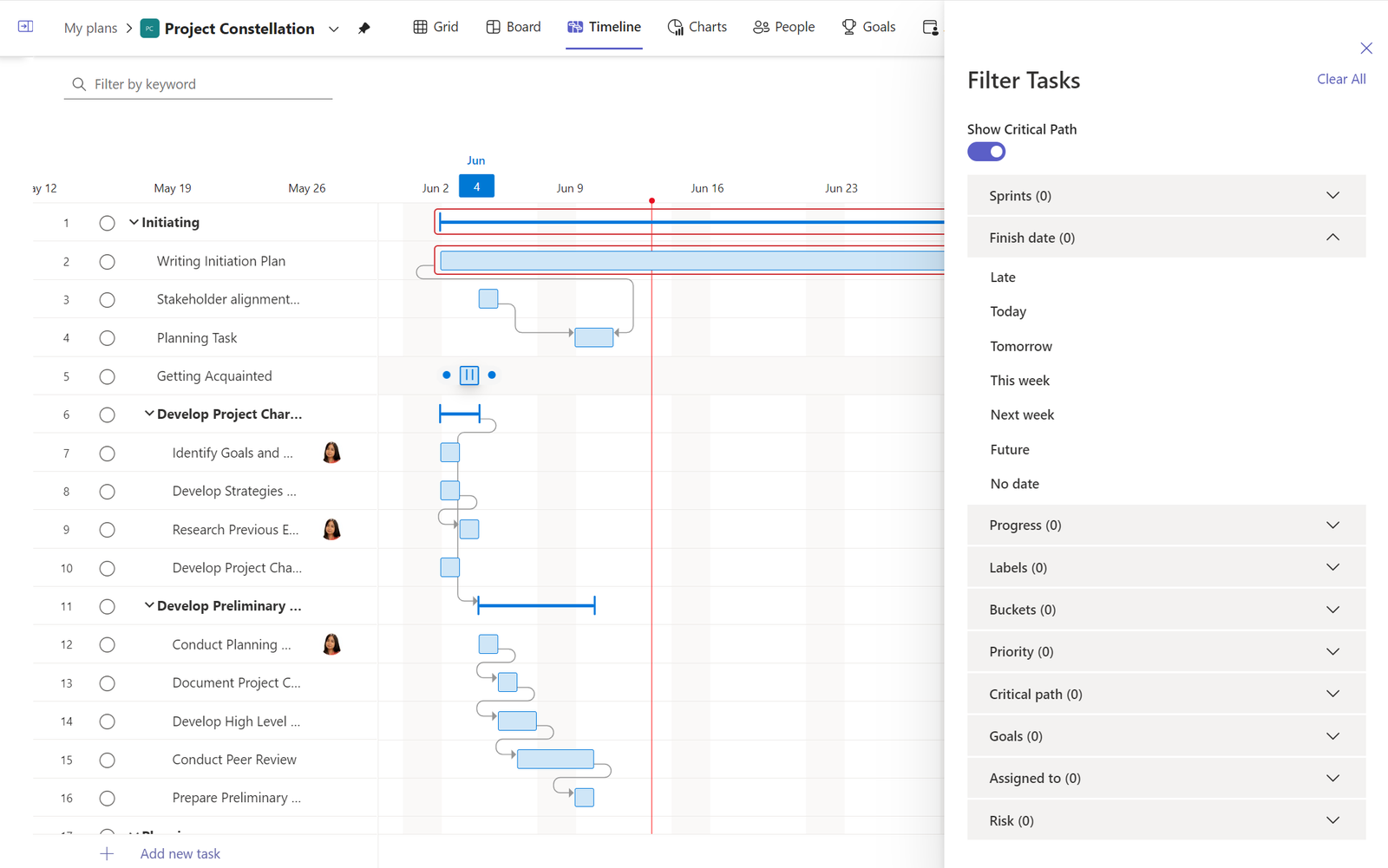
Task: Click Add new task
Action: (180, 854)
